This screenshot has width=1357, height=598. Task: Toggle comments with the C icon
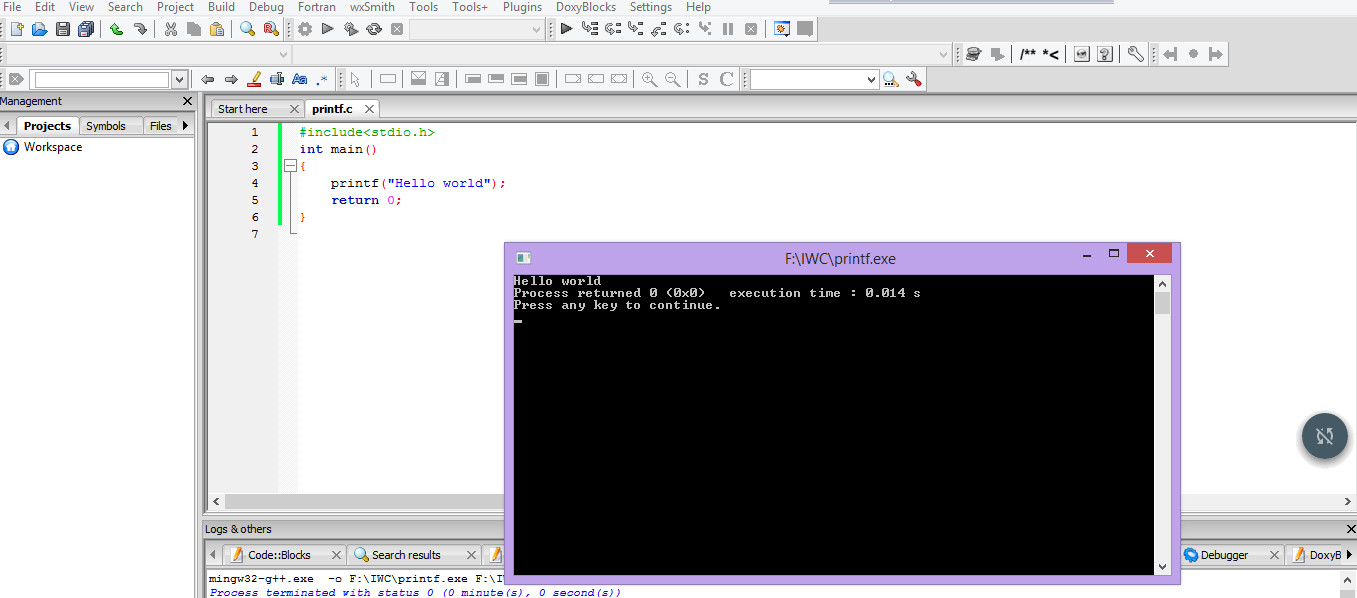coord(726,79)
